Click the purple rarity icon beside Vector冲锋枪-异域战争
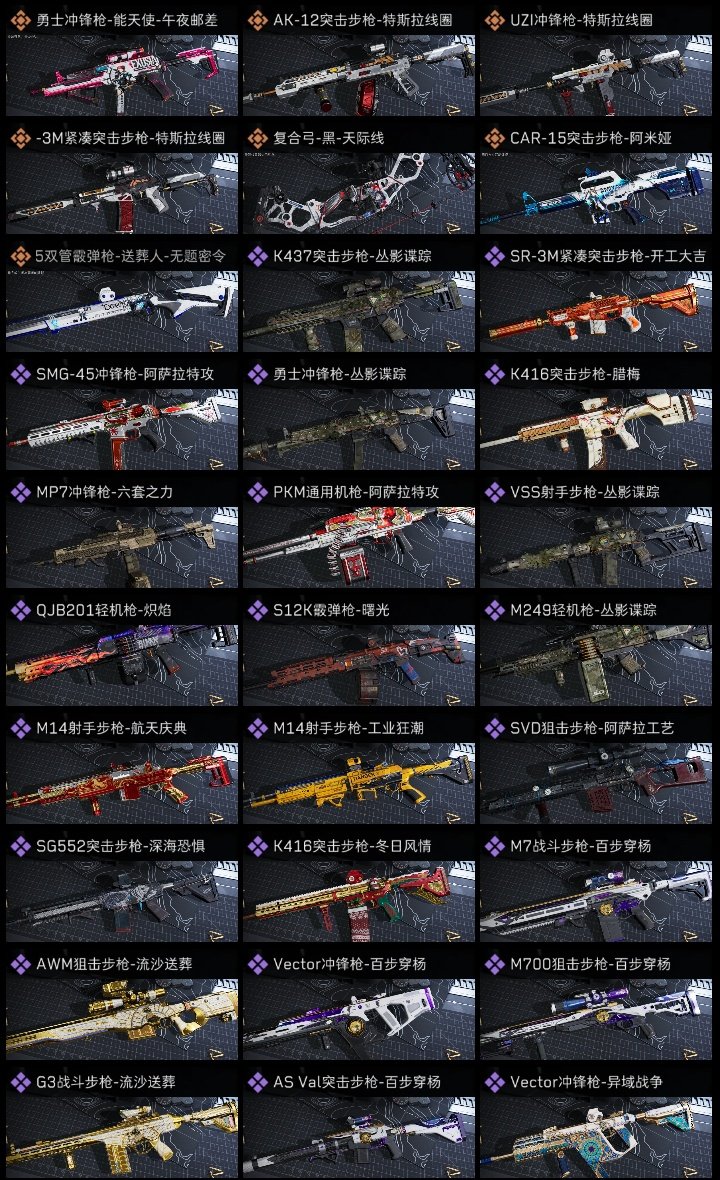 click(x=494, y=1082)
